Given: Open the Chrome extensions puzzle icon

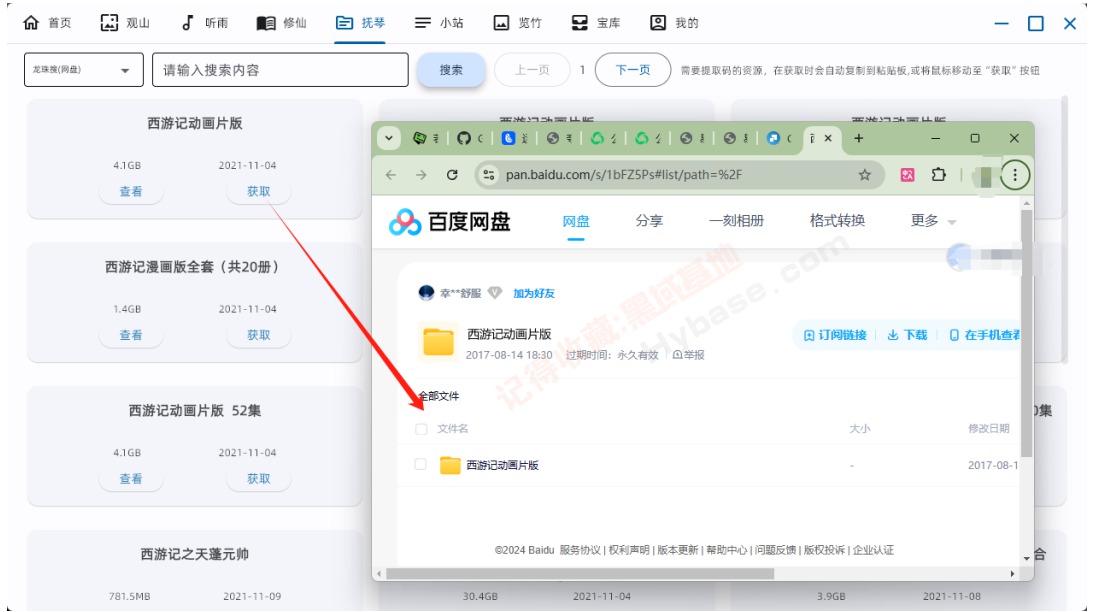Looking at the screenshot, I should (x=938, y=175).
